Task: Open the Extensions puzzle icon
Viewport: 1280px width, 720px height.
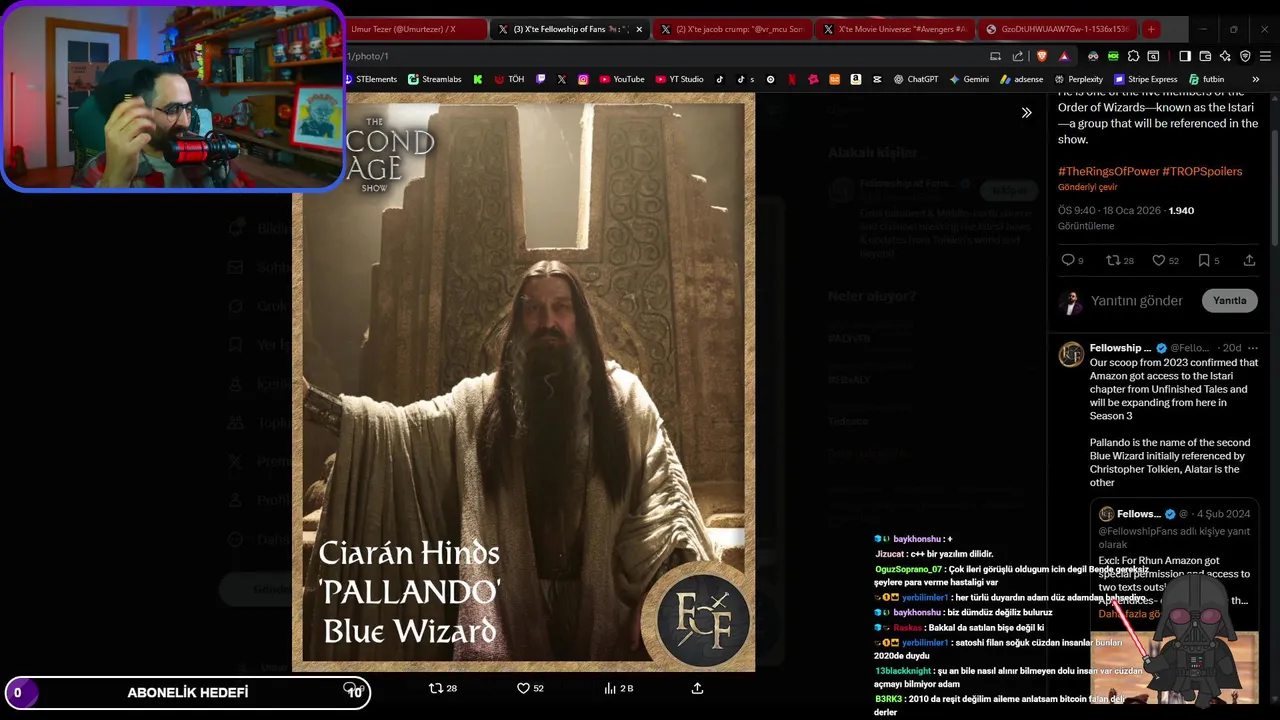Action: click(x=1133, y=56)
